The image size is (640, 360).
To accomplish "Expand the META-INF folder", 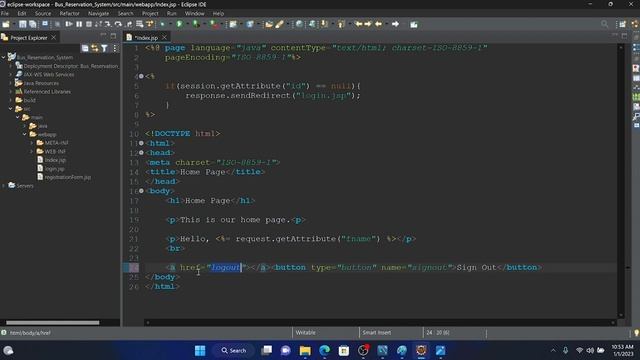I will [x=31, y=143].
